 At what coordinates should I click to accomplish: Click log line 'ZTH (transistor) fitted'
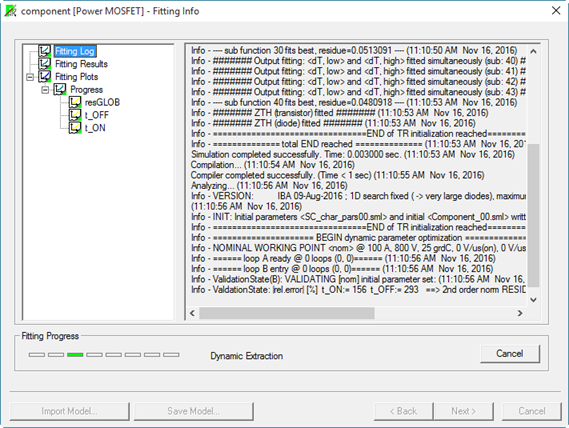click(x=340, y=113)
